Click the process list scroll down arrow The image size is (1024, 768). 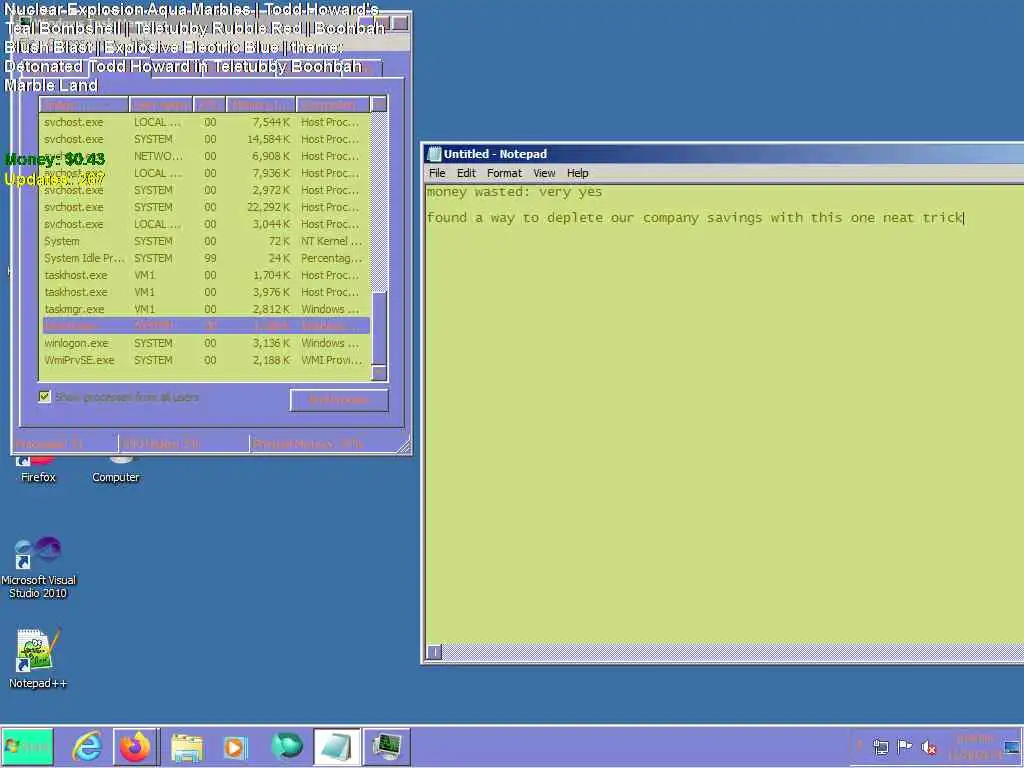379,373
